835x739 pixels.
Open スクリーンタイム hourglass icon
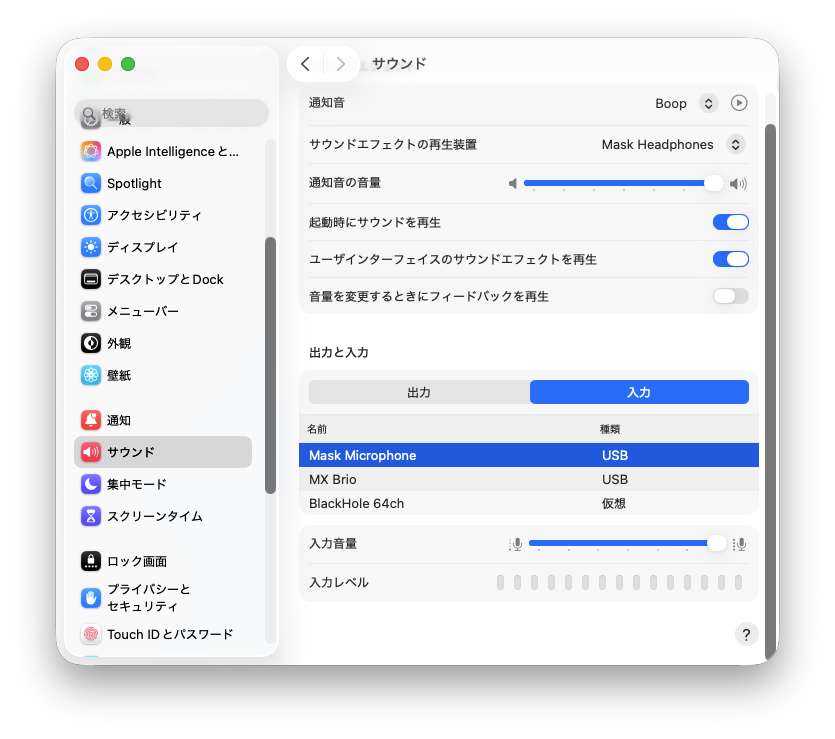click(x=91, y=516)
